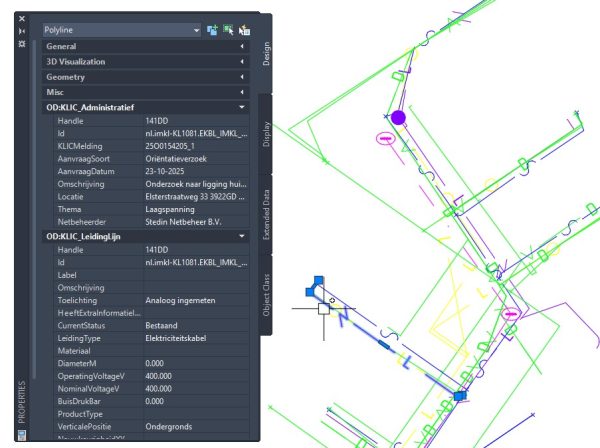Open the Polyline object type dropdown
The width and height of the screenshot is (600, 448).
click(x=196, y=30)
